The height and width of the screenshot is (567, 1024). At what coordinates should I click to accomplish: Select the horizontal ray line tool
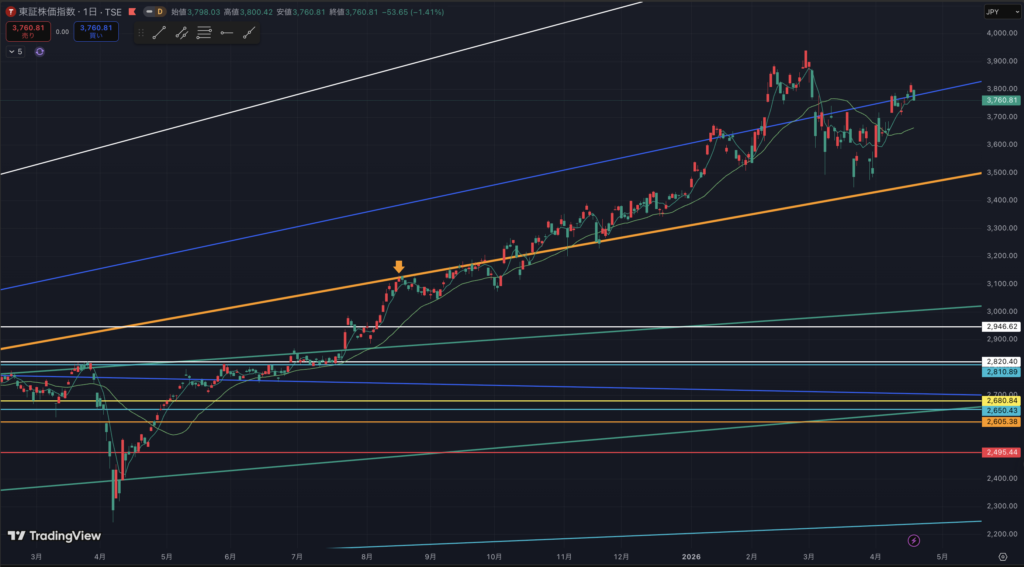point(226,32)
